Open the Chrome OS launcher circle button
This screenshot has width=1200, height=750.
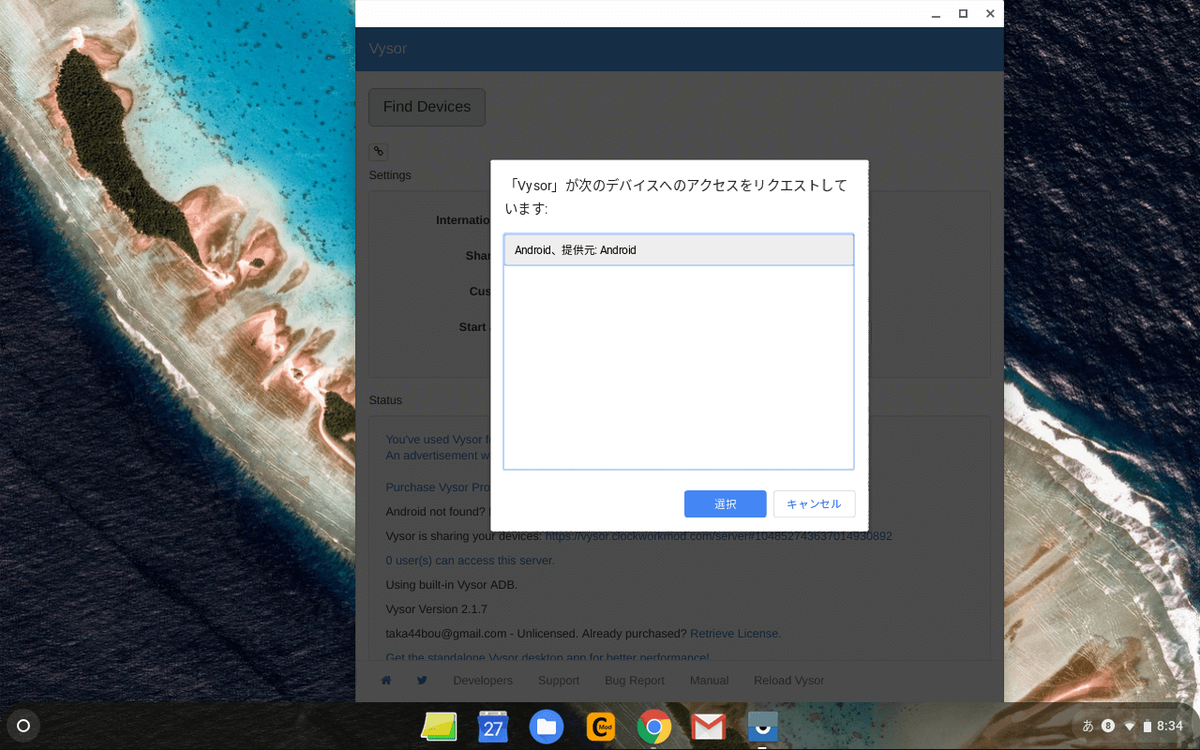24,726
